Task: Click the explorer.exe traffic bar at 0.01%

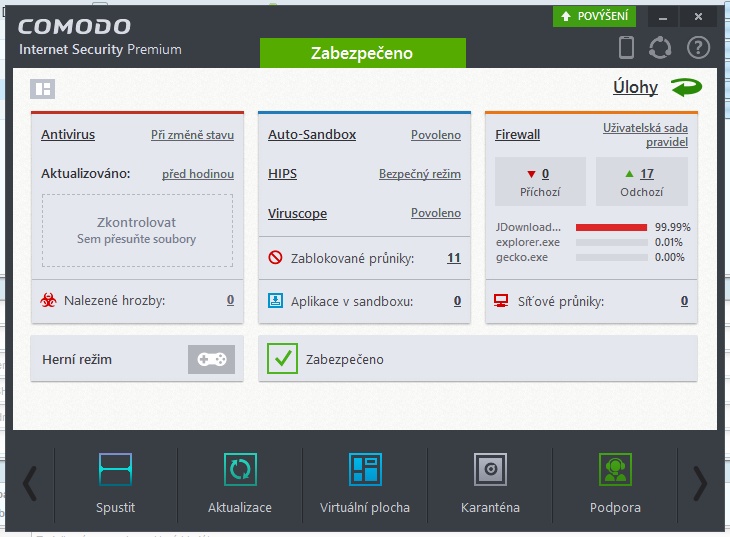Action: point(611,242)
